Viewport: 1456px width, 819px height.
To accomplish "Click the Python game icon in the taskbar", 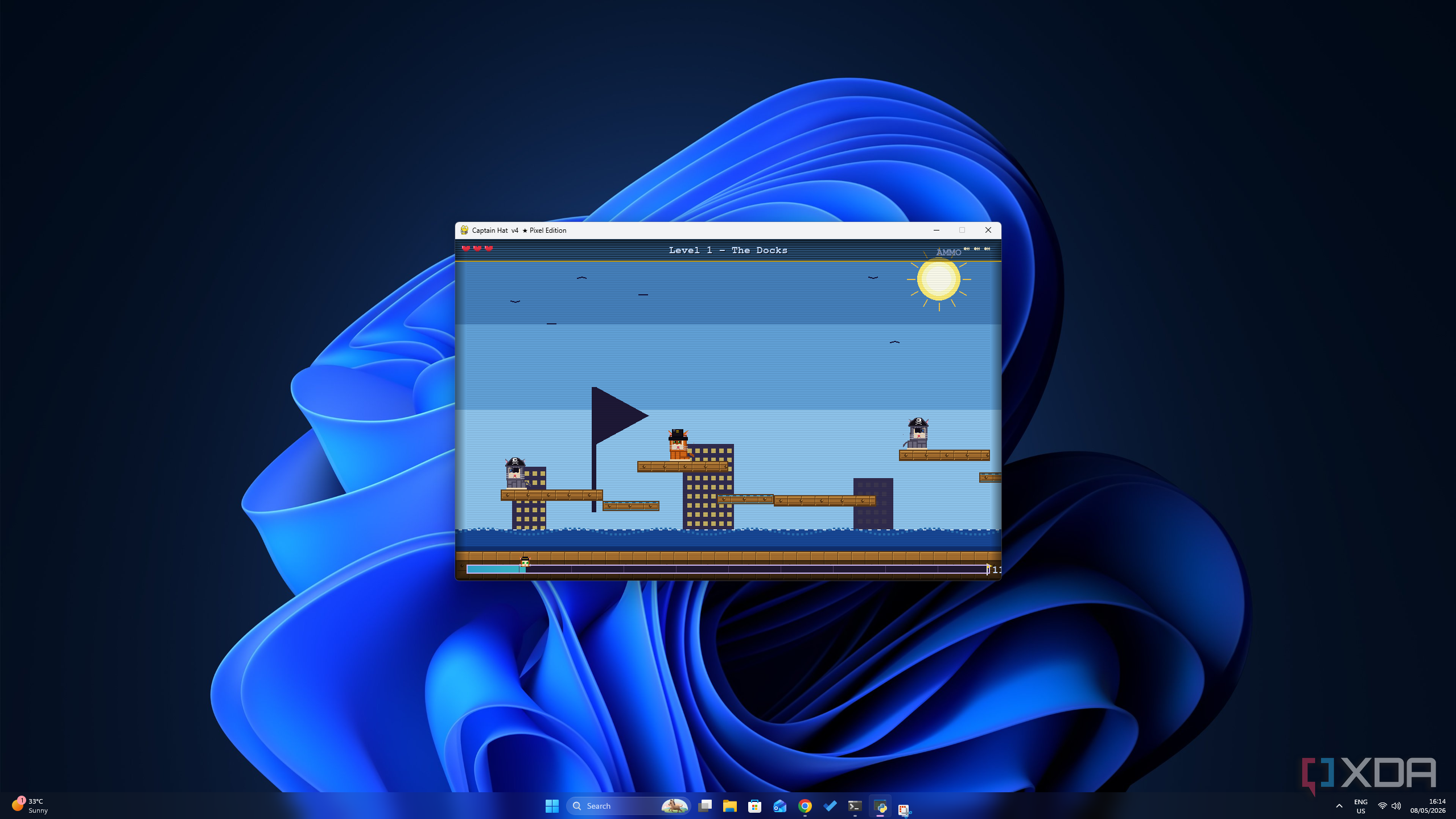I will 880,806.
